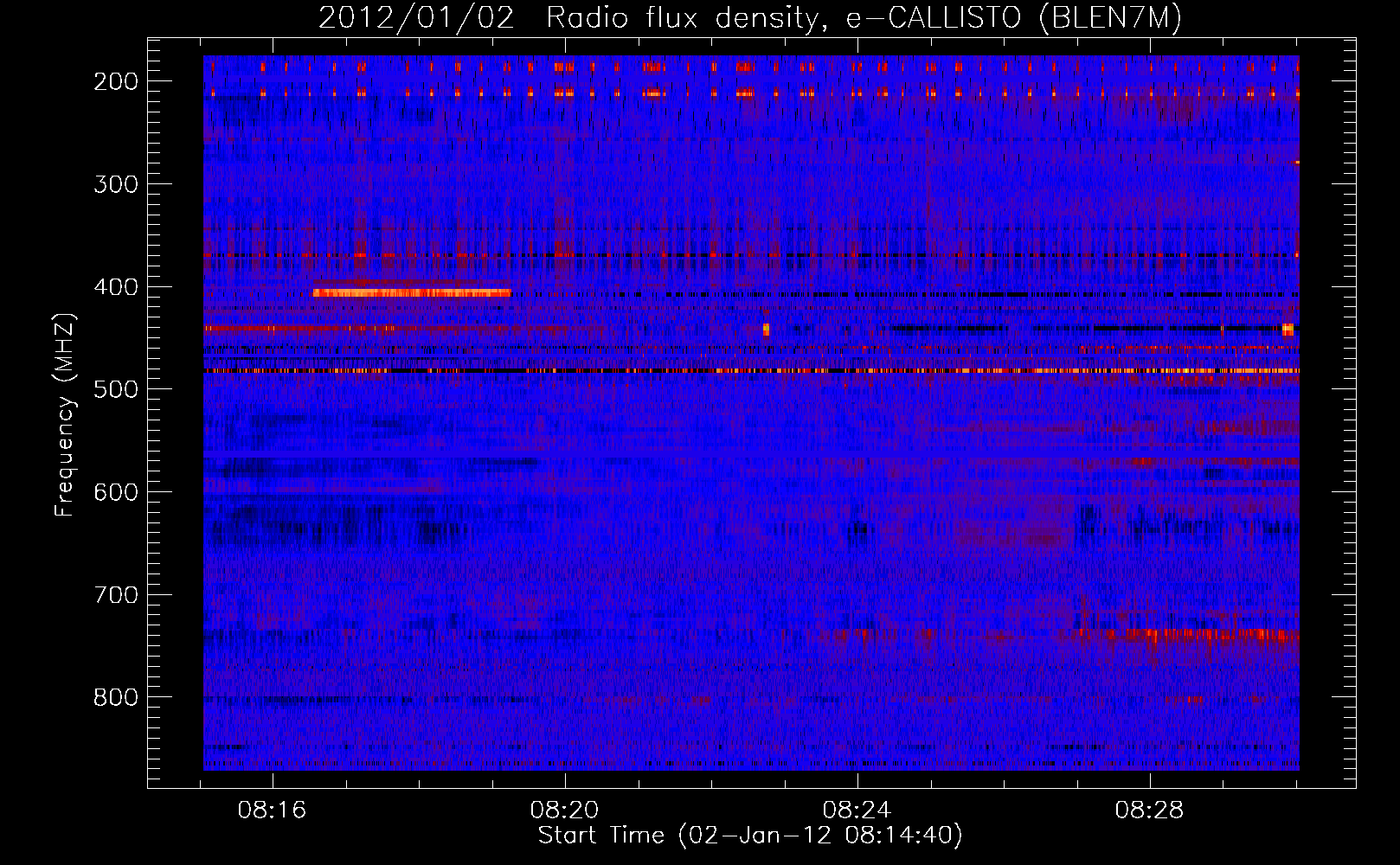This screenshot has height=865, width=1400.
Task: Click the 'Frequency (MHZ)' axis label
Action: click(x=65, y=415)
